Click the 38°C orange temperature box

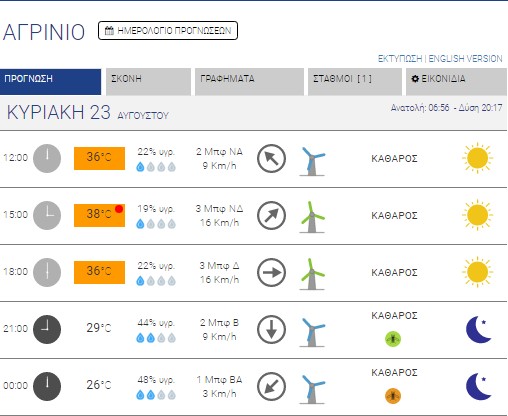[99, 215]
